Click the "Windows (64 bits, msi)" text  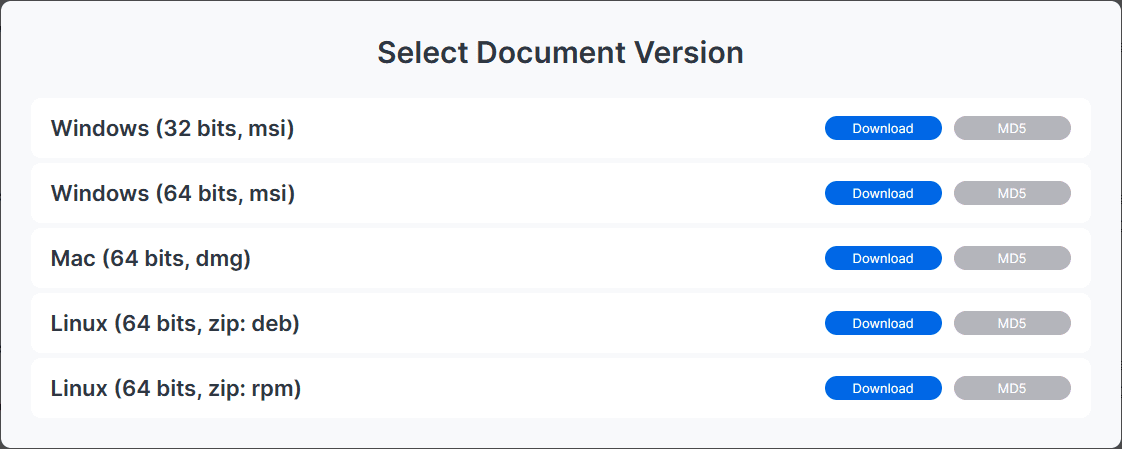(173, 193)
